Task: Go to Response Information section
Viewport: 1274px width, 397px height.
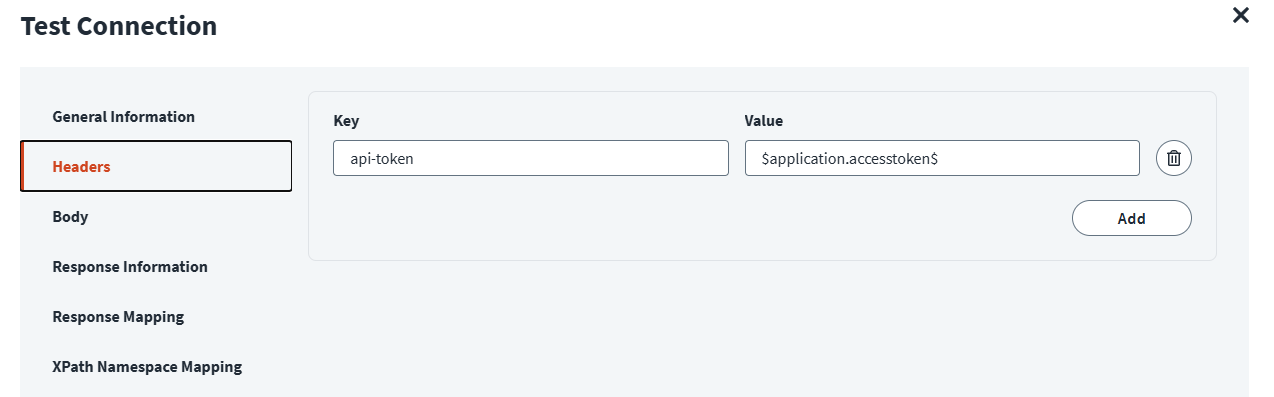Action: [x=130, y=267]
